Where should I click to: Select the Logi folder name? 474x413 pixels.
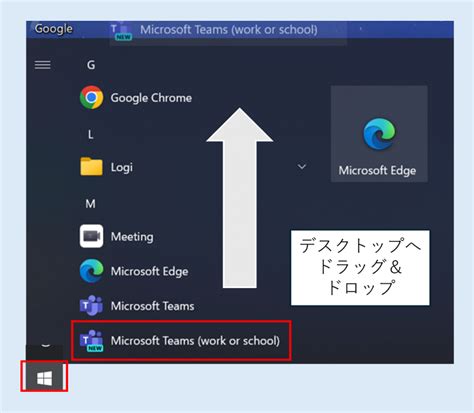coord(122,167)
